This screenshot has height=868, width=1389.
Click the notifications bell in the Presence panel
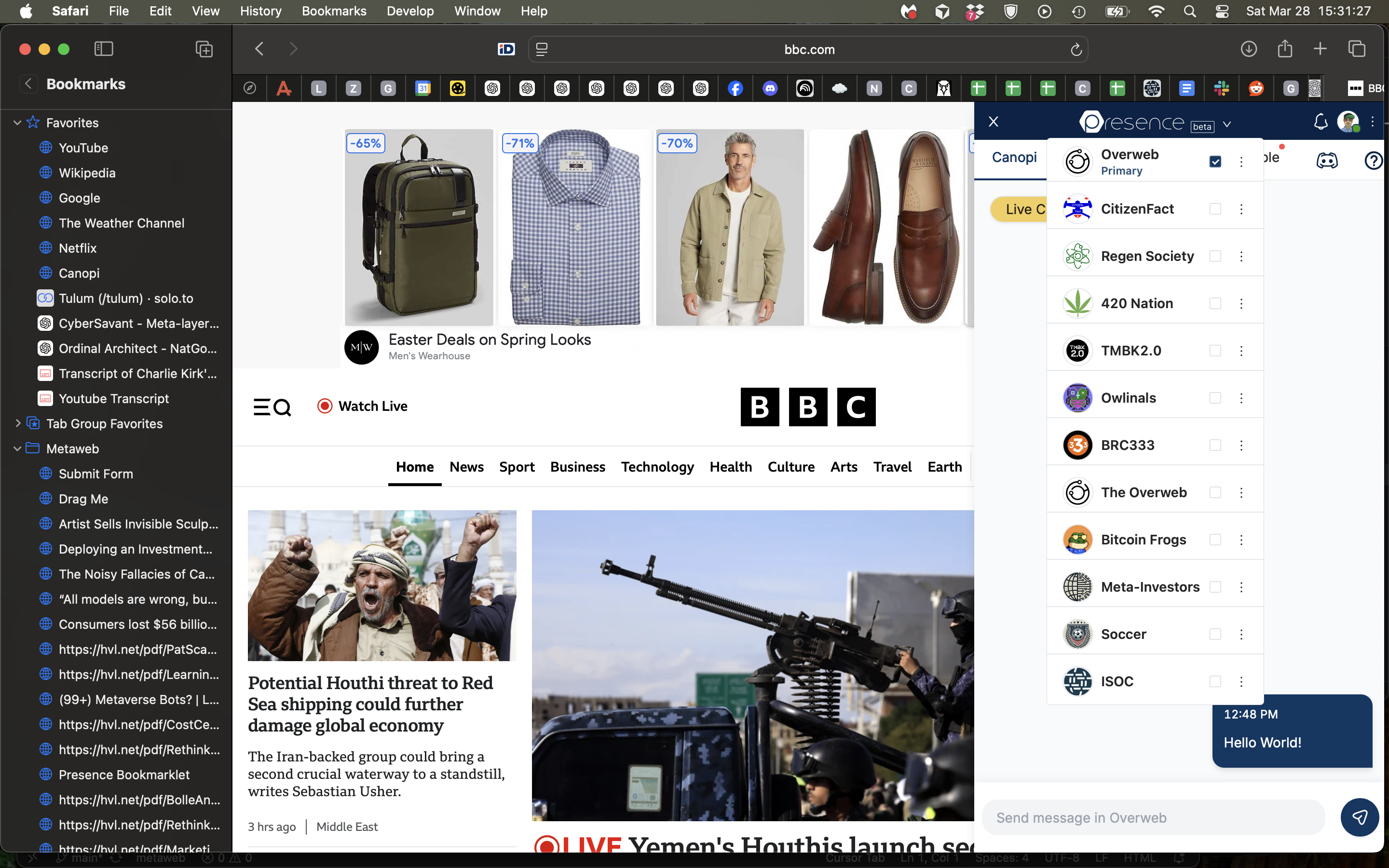coord(1320,122)
